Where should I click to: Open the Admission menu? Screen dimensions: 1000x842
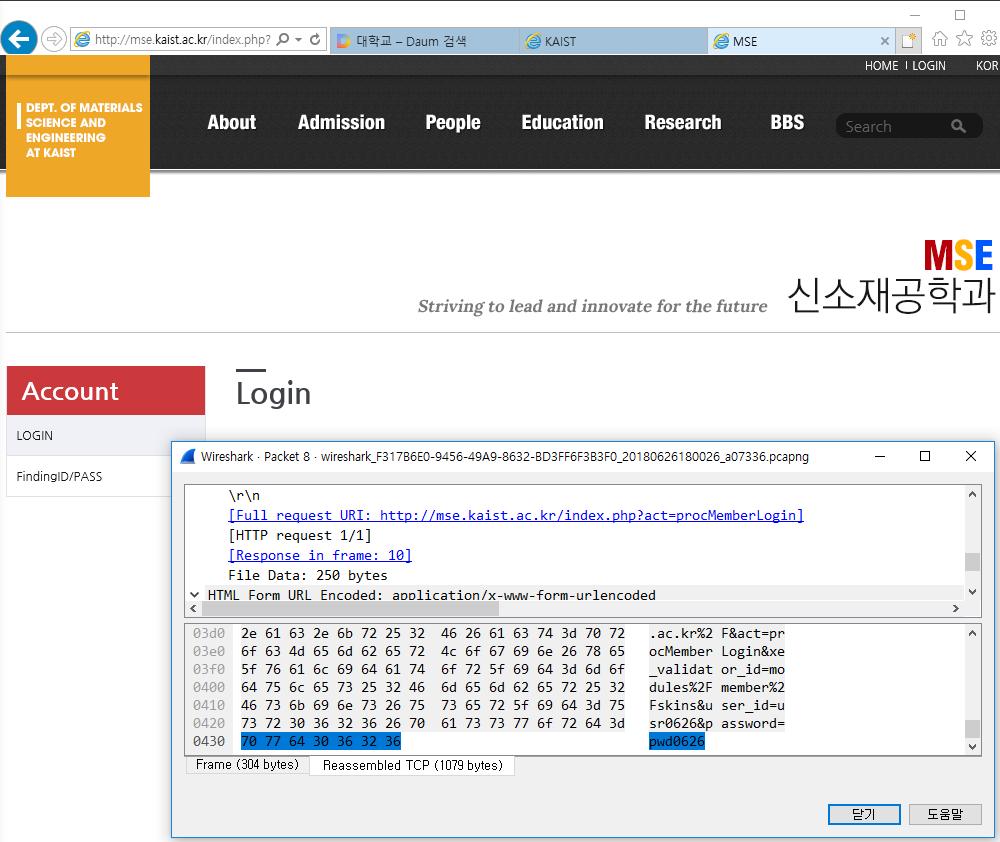tap(341, 122)
